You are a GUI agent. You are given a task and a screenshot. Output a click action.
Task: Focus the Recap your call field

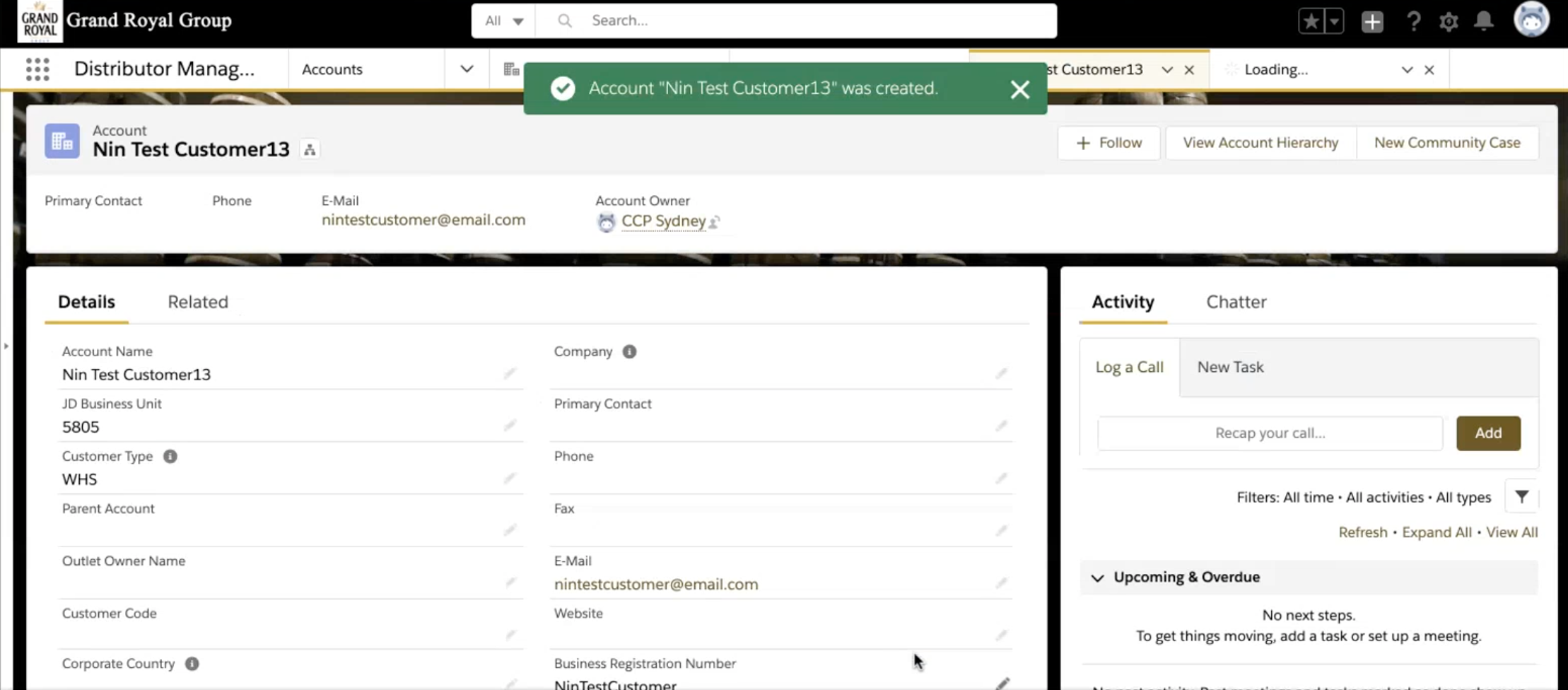point(1270,433)
